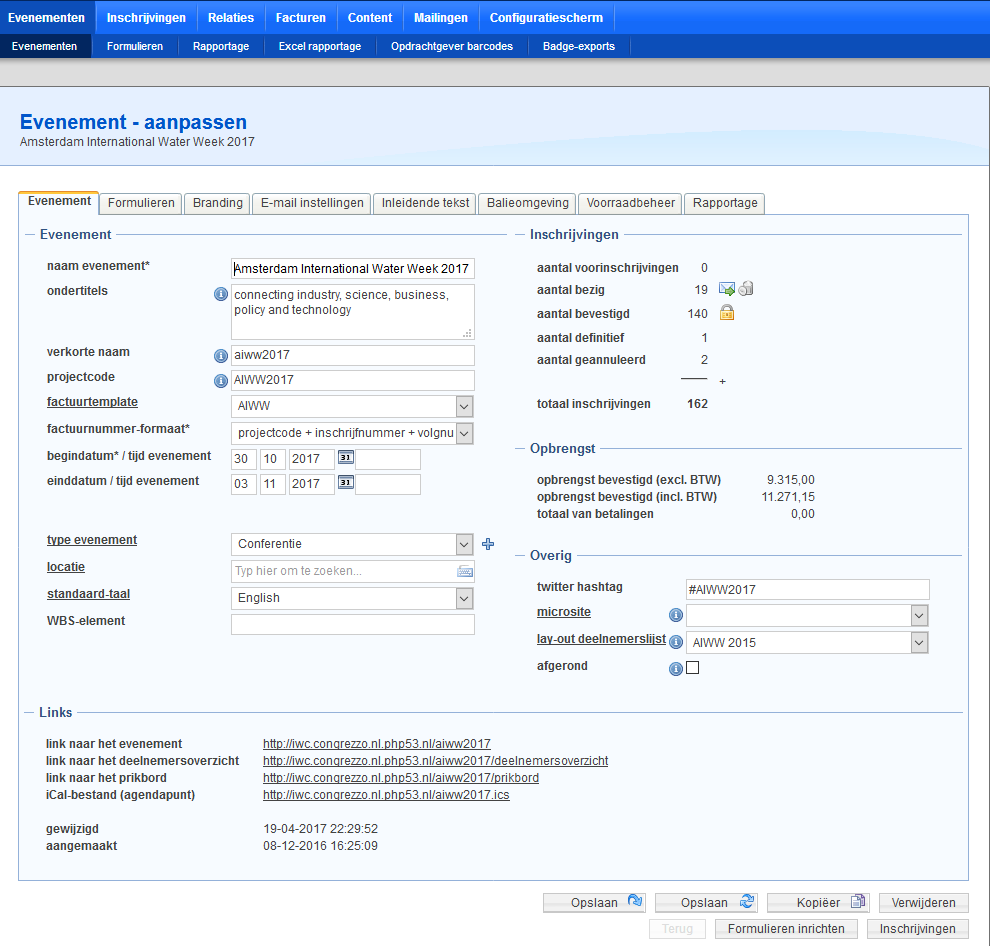
Task: Click the printer icon beside aantal bezig
Action: tap(746, 289)
